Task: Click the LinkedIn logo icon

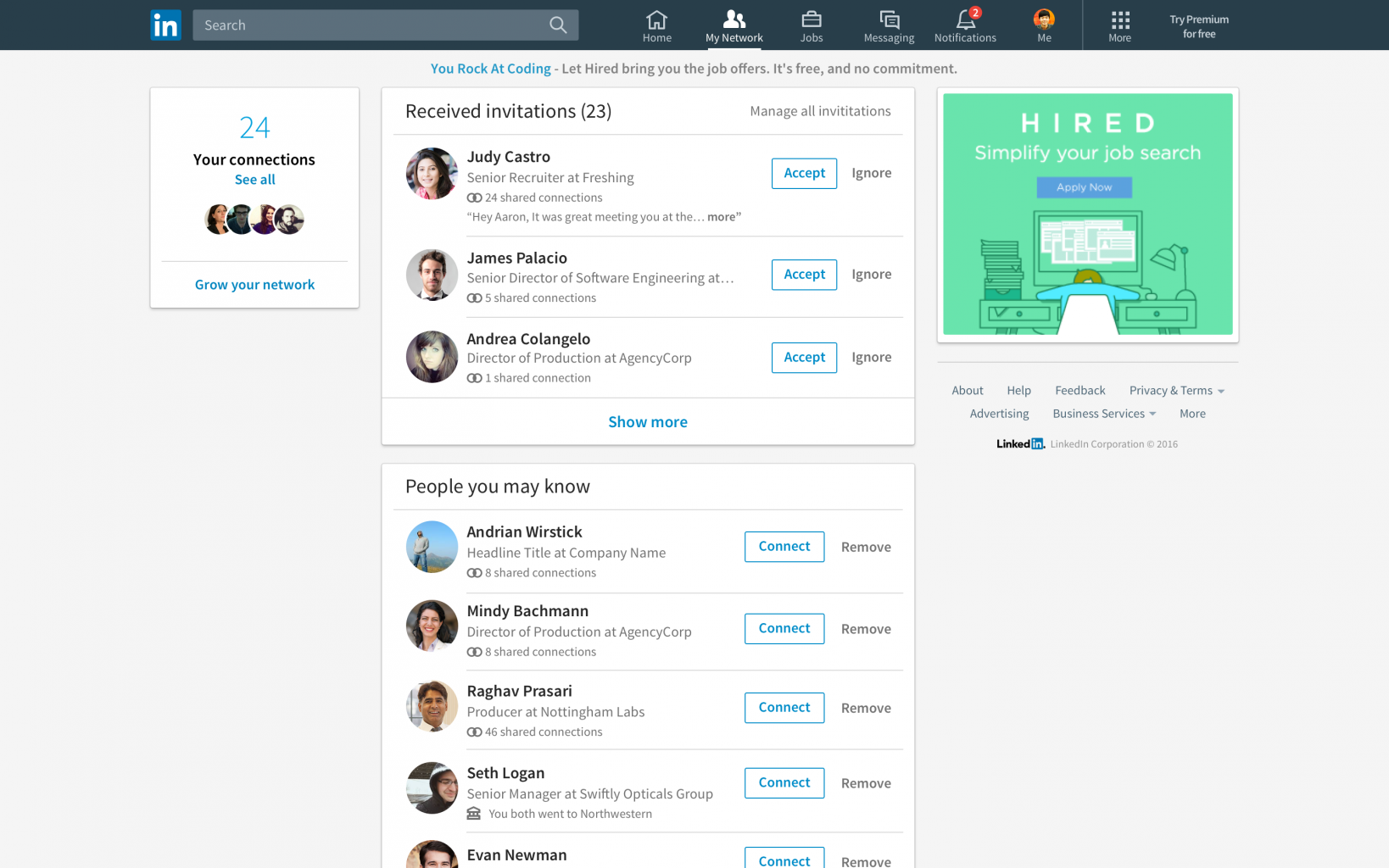Action: click(165, 25)
